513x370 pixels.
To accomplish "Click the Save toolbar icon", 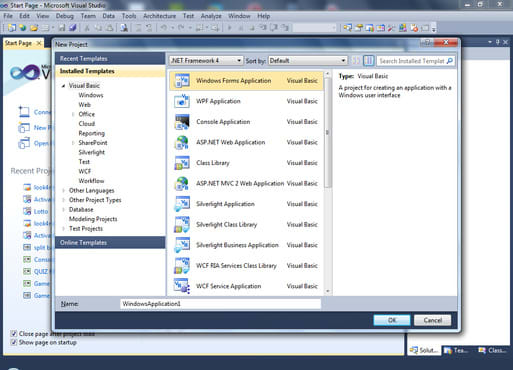I will click(x=62, y=28).
